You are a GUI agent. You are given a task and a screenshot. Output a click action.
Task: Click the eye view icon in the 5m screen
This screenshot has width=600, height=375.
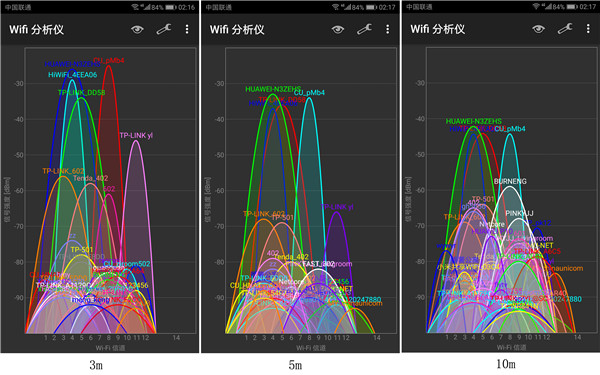click(x=338, y=29)
